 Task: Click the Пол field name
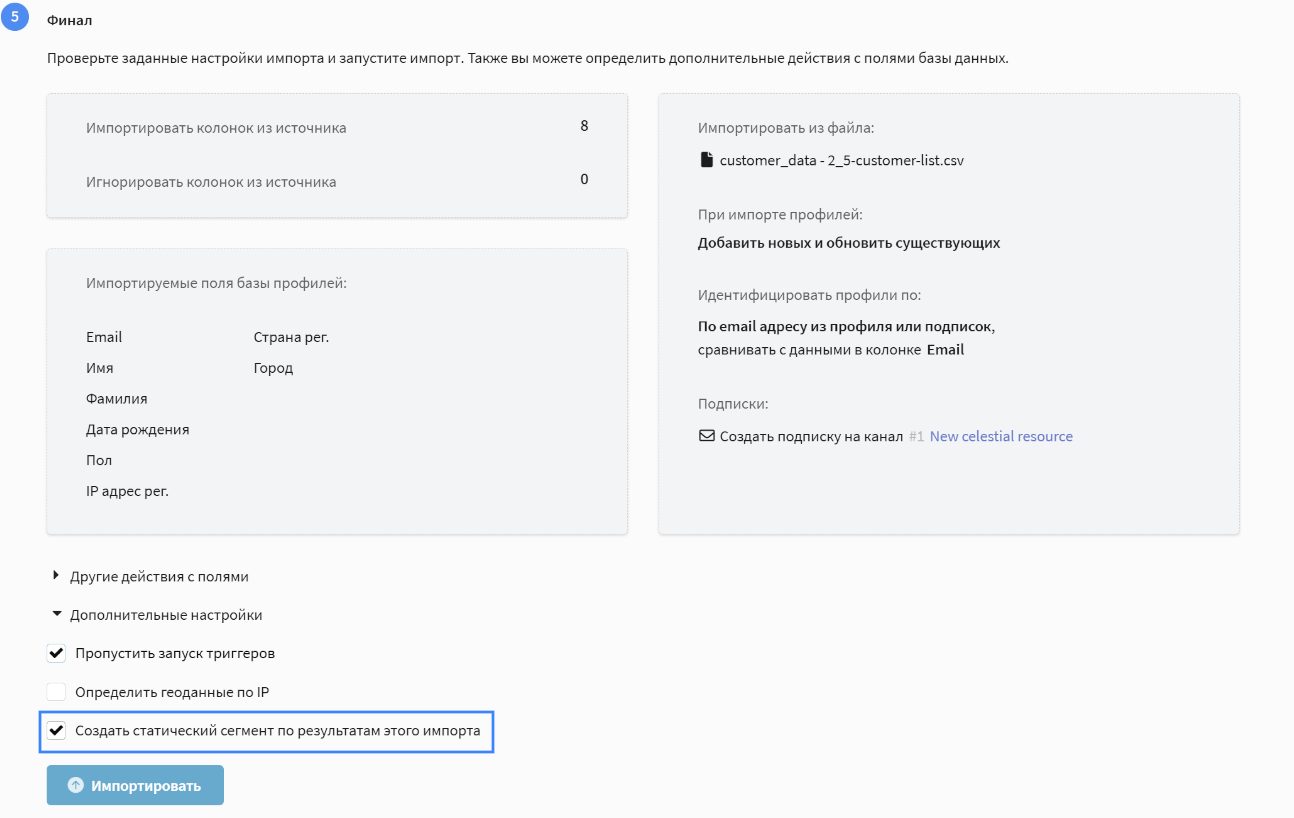point(99,461)
